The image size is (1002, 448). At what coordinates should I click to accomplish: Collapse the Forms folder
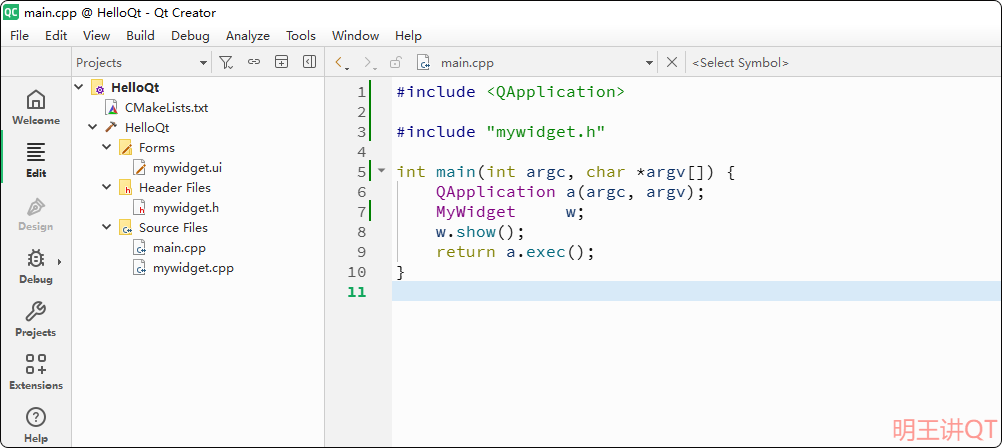(107, 147)
